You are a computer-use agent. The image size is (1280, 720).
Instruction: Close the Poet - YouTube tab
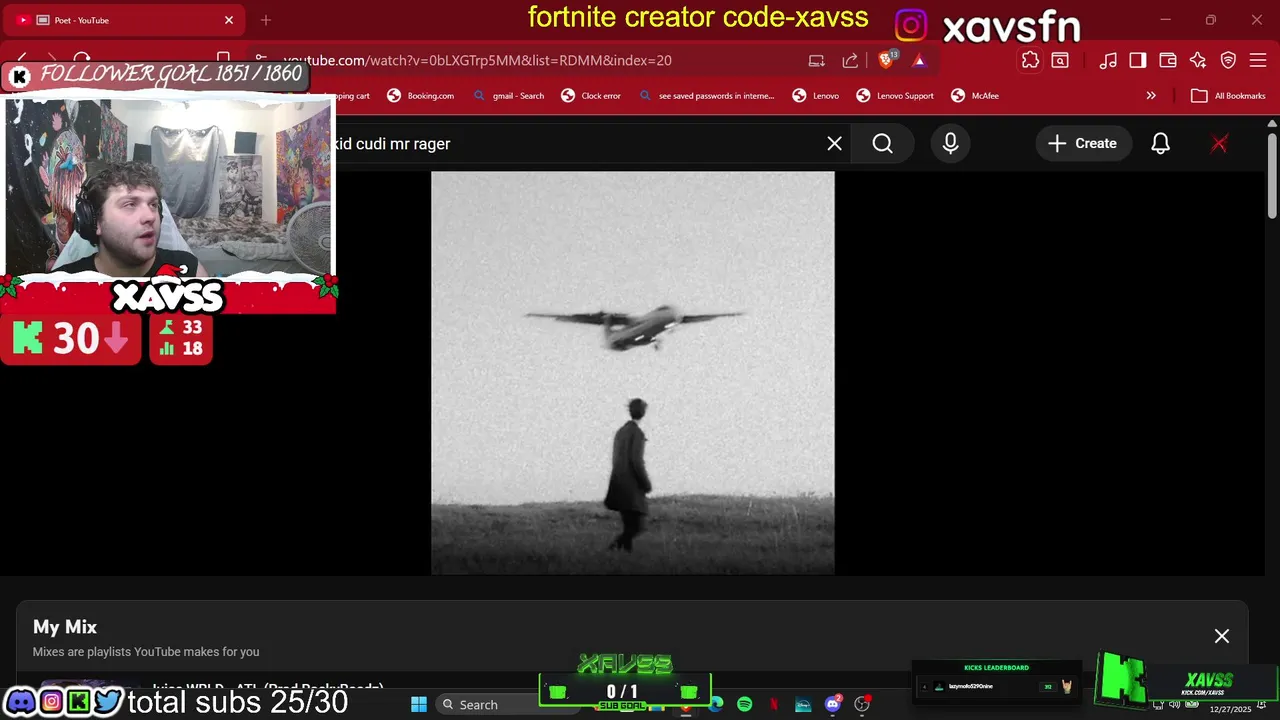(x=229, y=20)
